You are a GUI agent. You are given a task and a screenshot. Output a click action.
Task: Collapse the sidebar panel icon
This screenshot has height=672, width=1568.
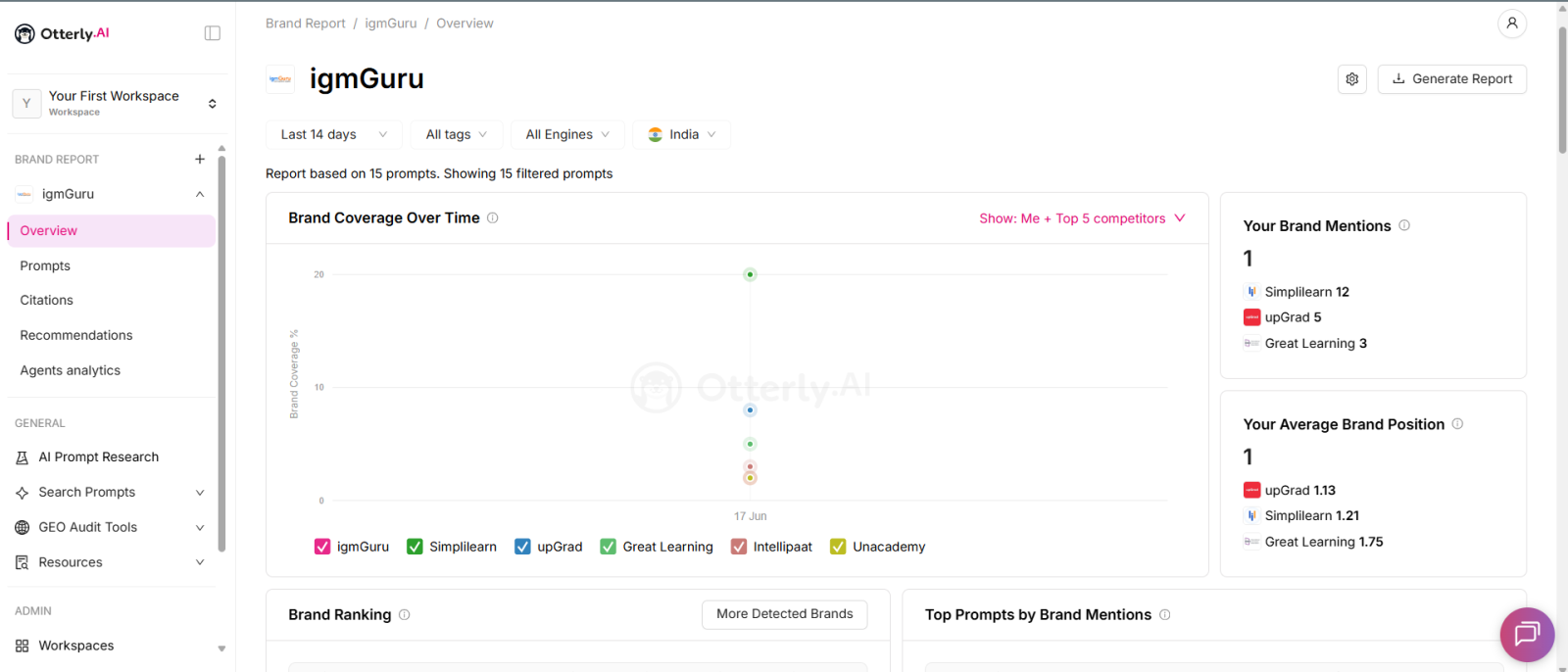[x=213, y=33]
